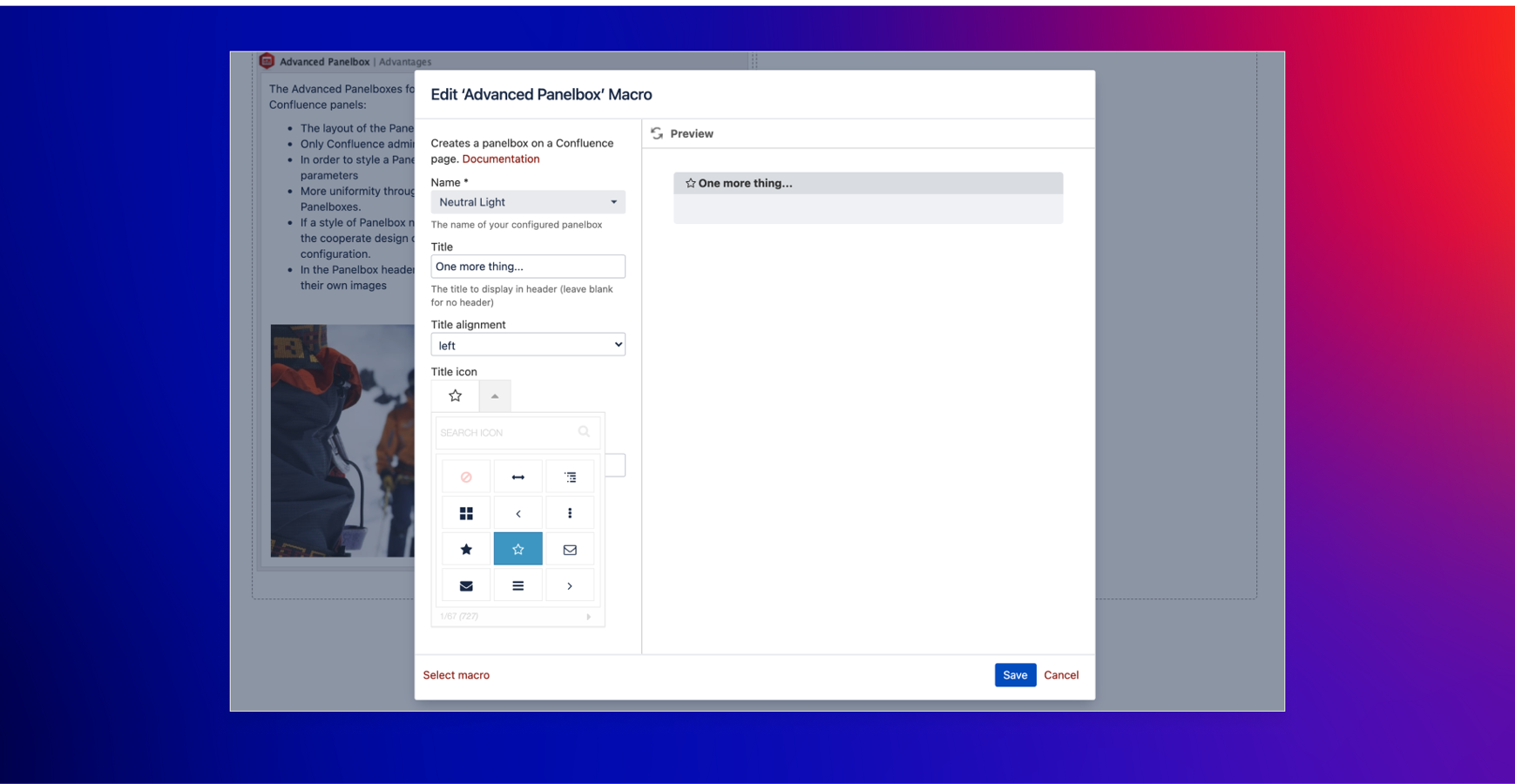
Task: Click the Advanced Panelbox macro icon
Action: (x=267, y=61)
